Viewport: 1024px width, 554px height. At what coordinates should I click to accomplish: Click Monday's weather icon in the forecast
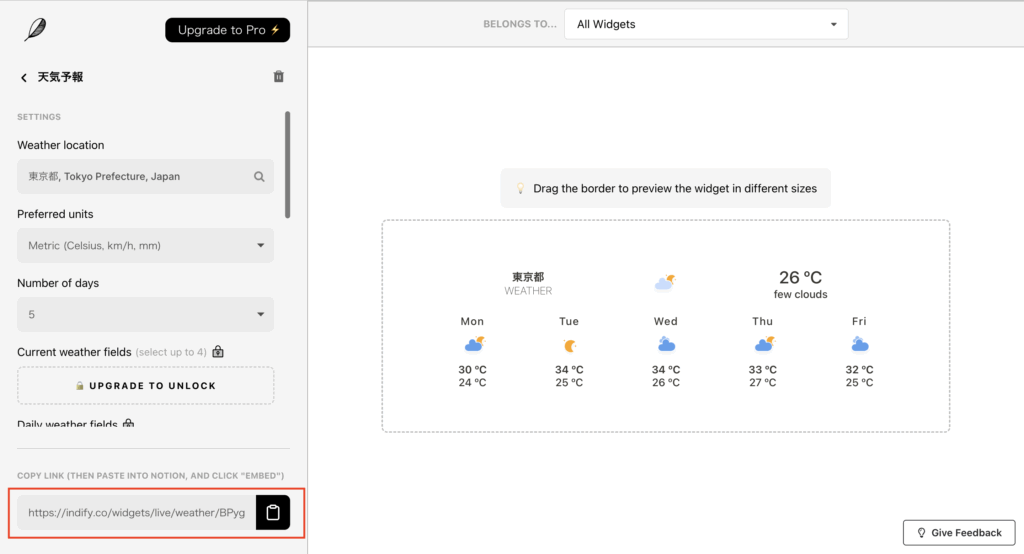click(x=473, y=345)
